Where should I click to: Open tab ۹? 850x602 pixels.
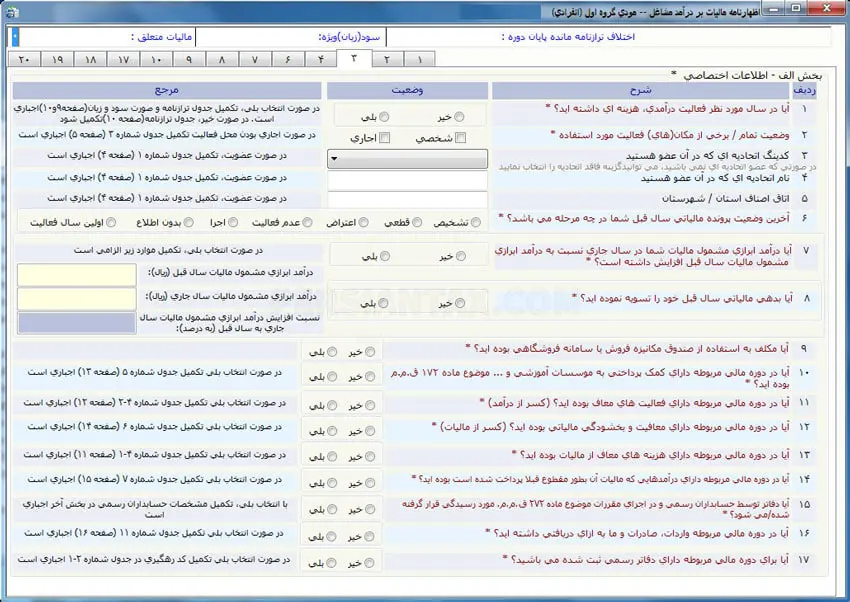pyautogui.click(x=189, y=59)
